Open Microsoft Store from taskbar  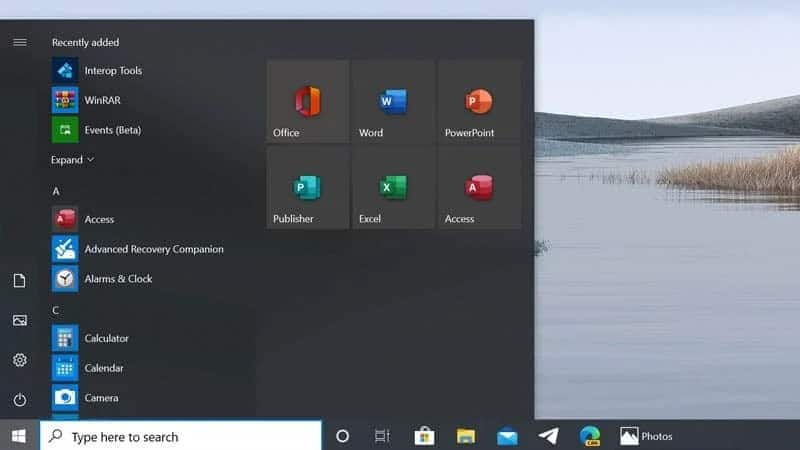click(424, 436)
